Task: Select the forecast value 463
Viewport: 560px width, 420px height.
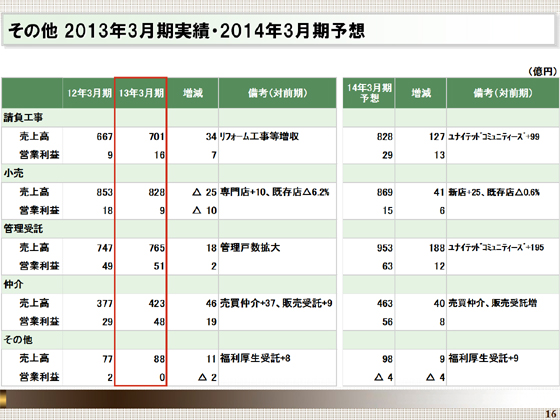Action: point(385,304)
